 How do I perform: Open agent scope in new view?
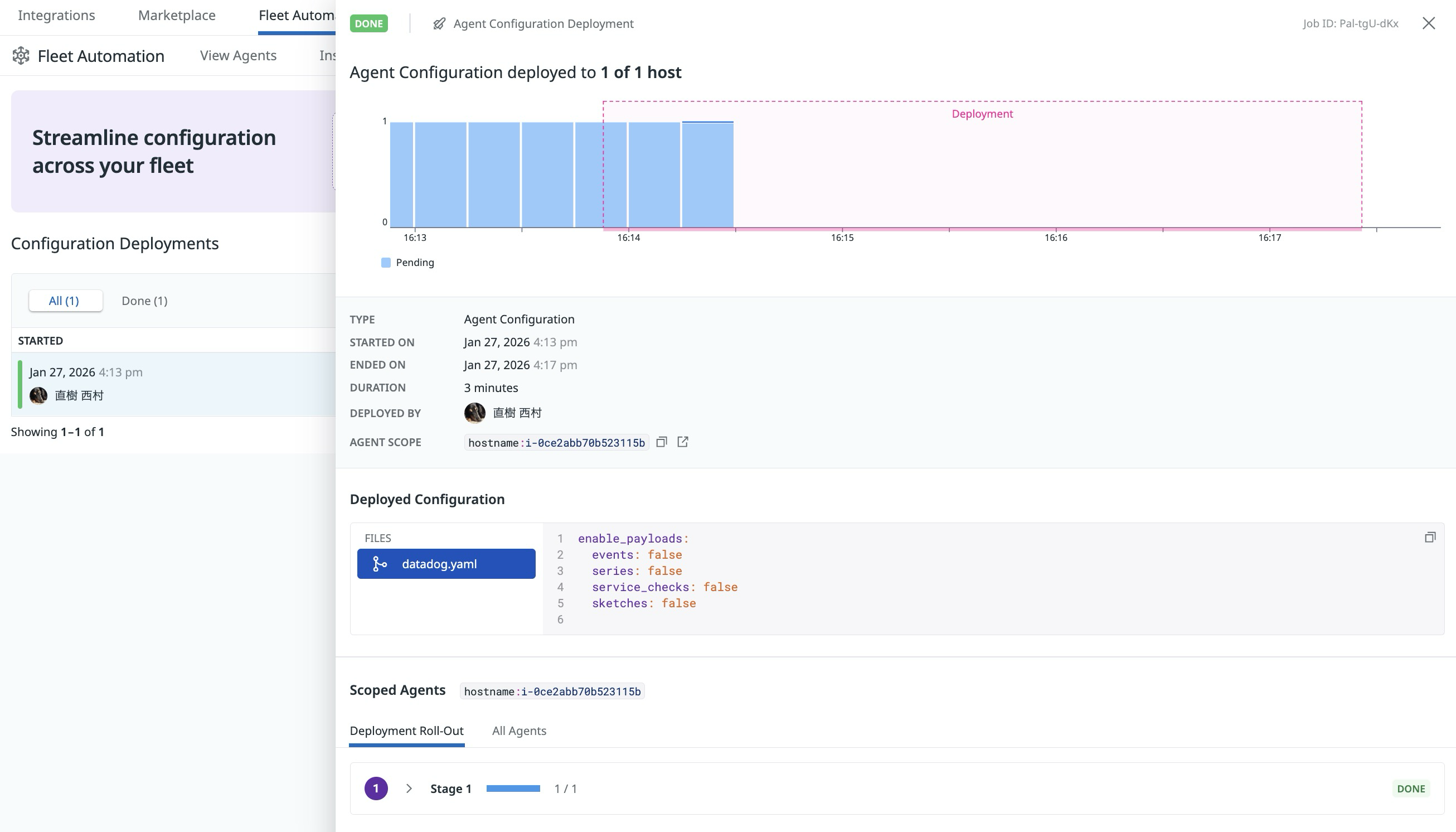(x=683, y=442)
